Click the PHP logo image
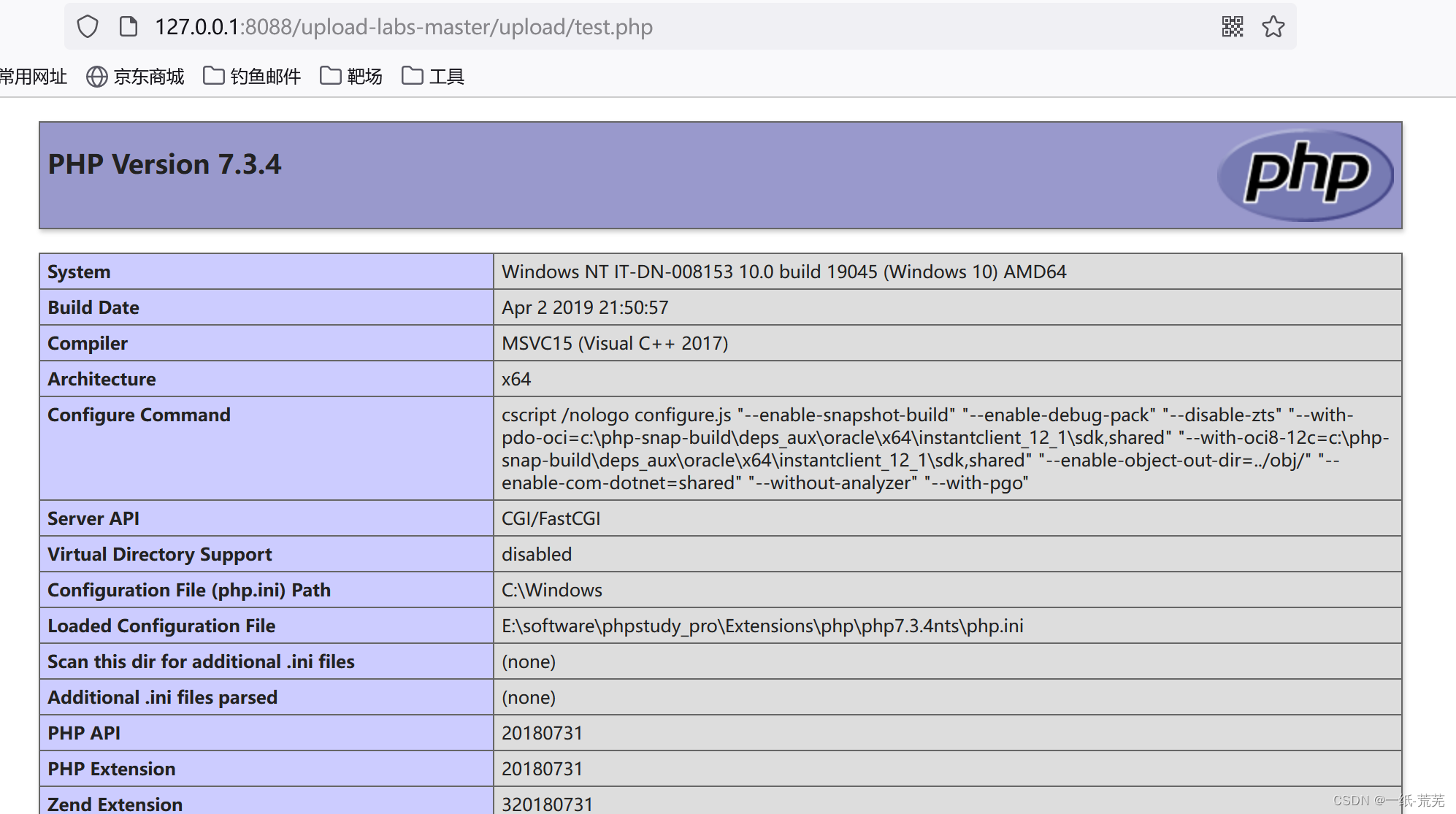Viewport: 1456px width, 814px height. pyautogui.click(x=1306, y=175)
